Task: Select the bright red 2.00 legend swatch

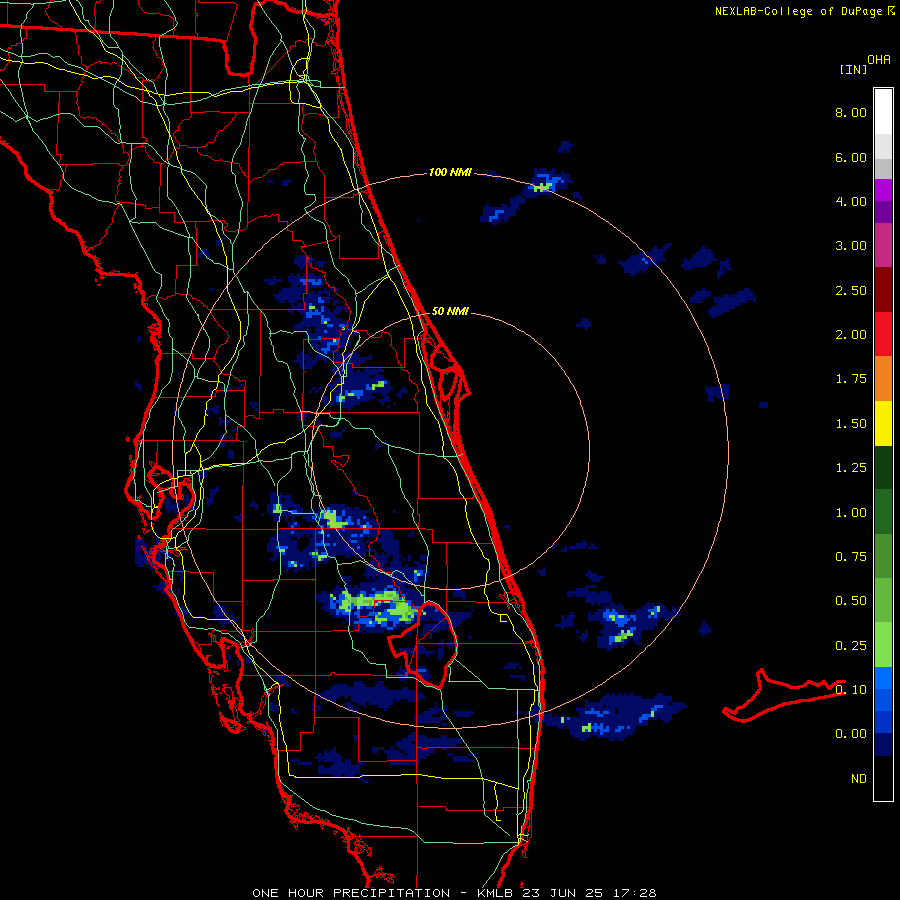Action: click(x=883, y=334)
